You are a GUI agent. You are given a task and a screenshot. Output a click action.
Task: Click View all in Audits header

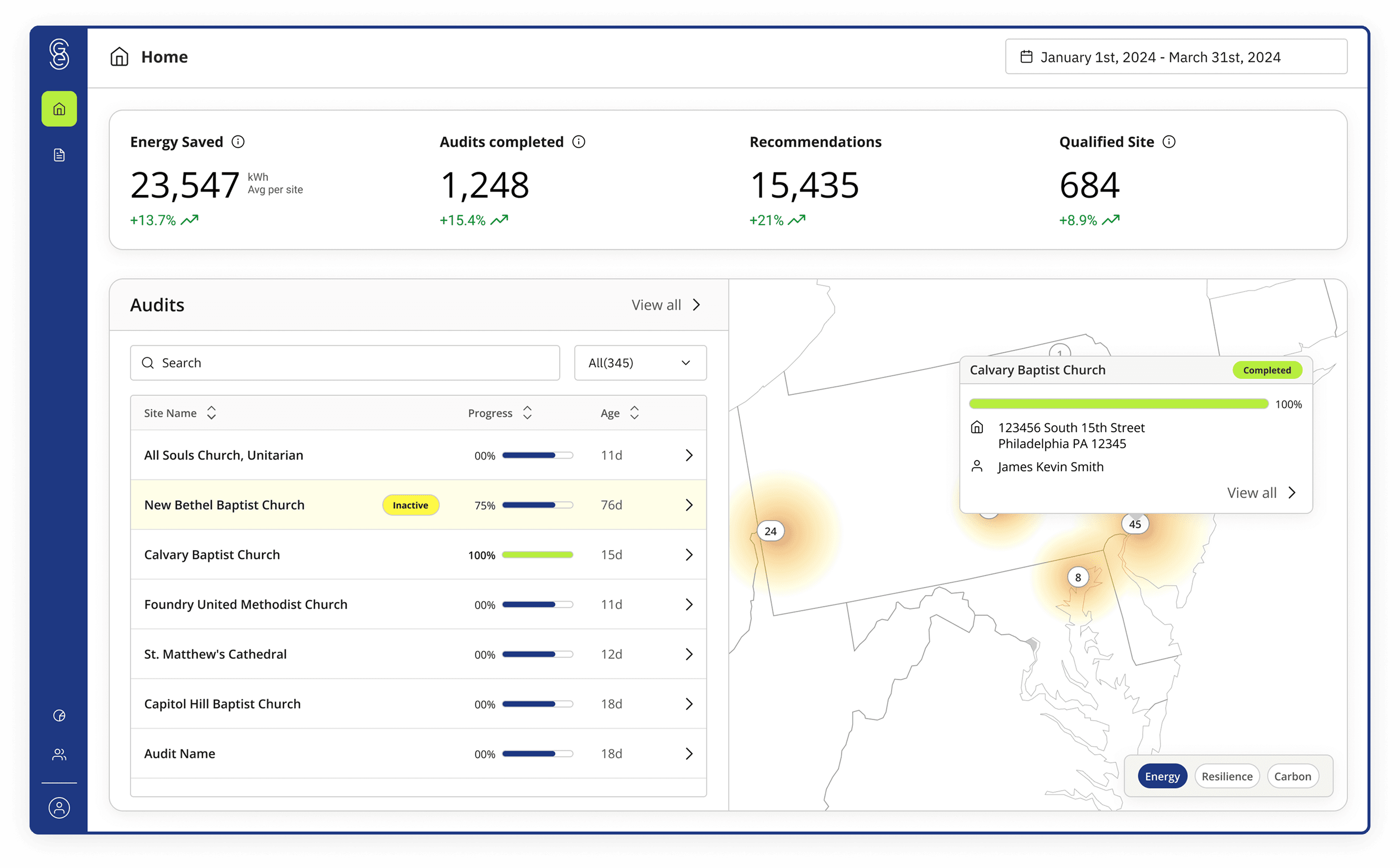click(666, 305)
